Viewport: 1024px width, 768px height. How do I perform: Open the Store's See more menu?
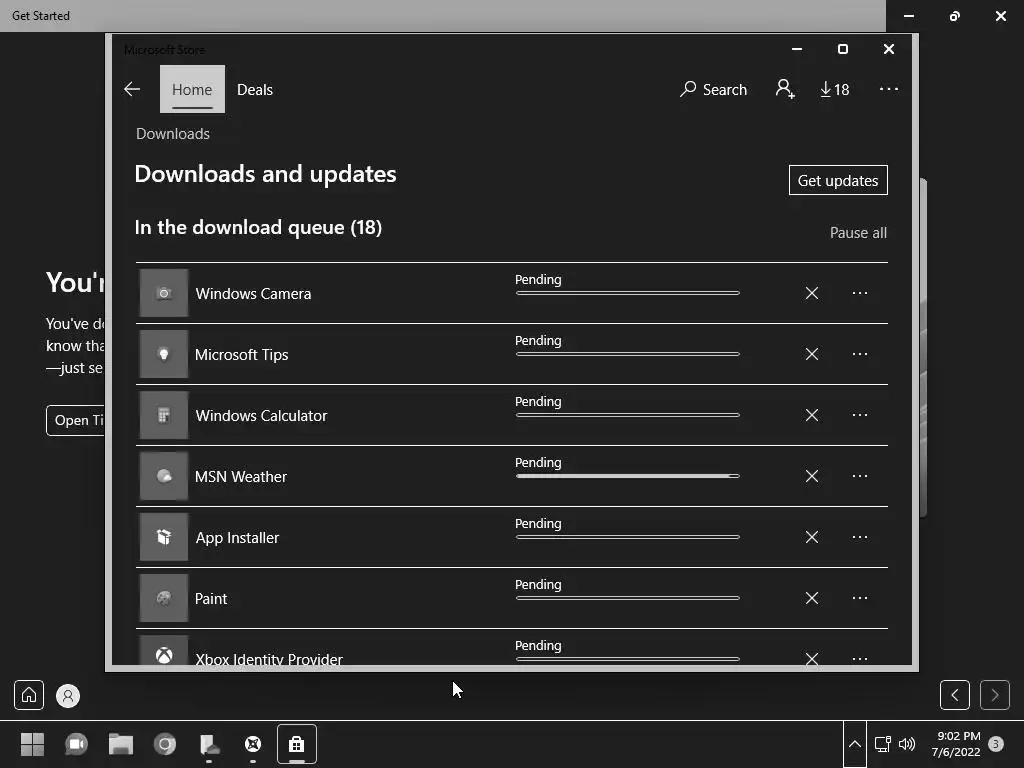tap(889, 89)
